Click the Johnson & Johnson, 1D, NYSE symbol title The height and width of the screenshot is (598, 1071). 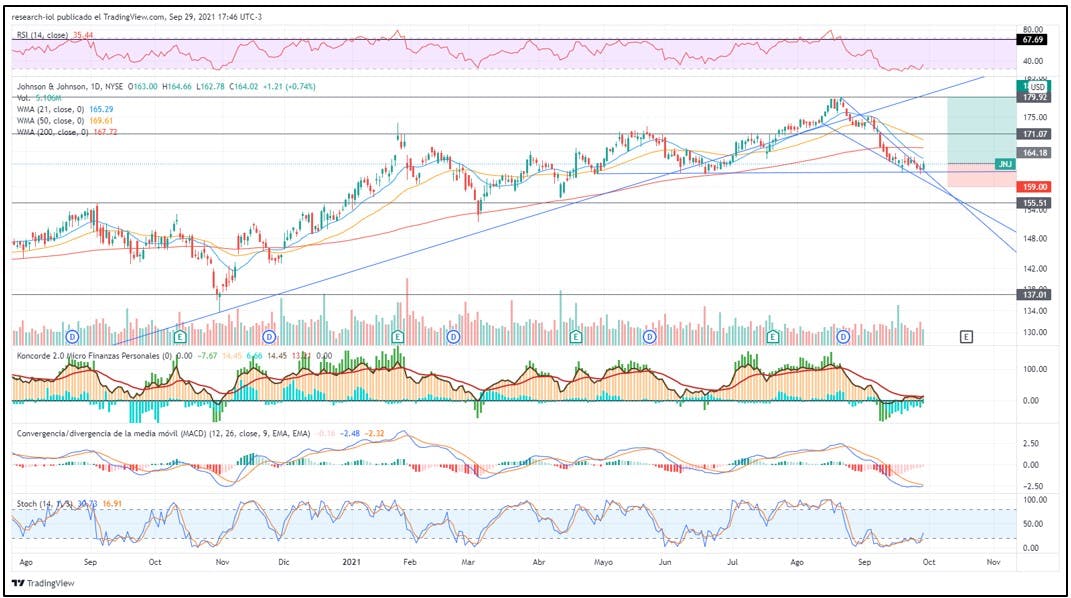click(x=70, y=87)
